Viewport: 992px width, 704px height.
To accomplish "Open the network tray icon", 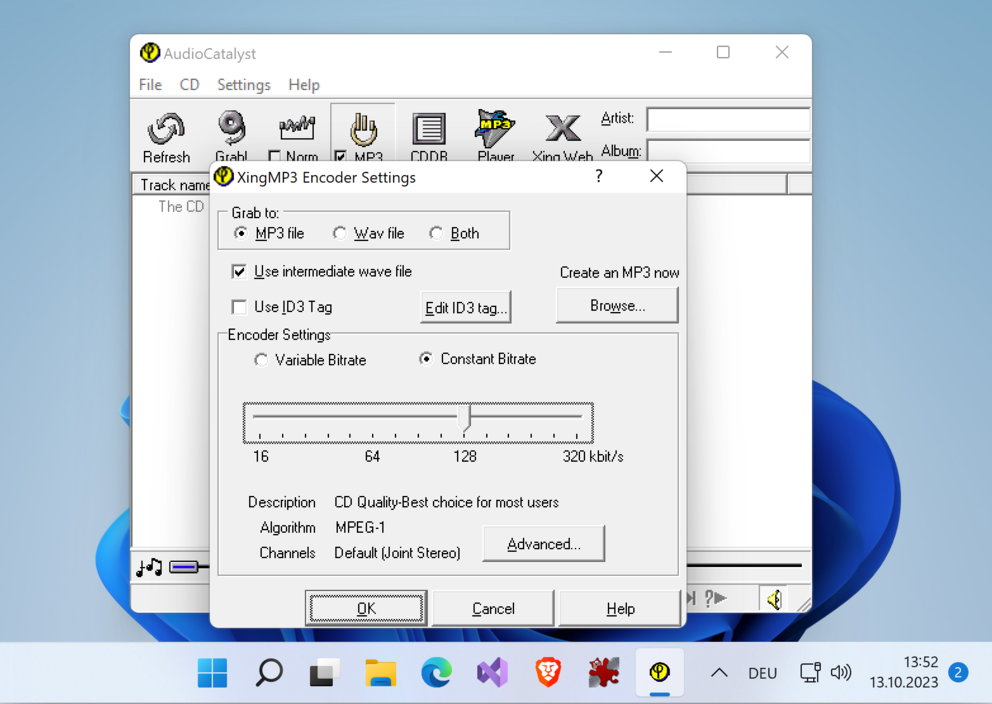I will (x=810, y=672).
